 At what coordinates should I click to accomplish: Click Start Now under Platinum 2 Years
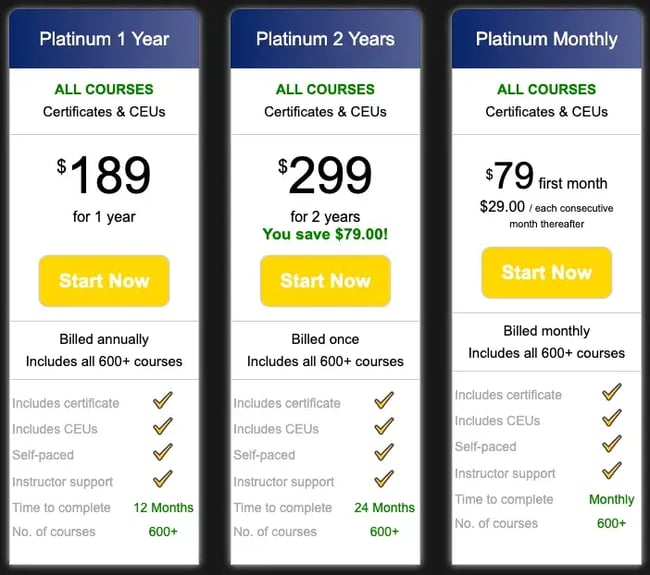[x=325, y=281]
